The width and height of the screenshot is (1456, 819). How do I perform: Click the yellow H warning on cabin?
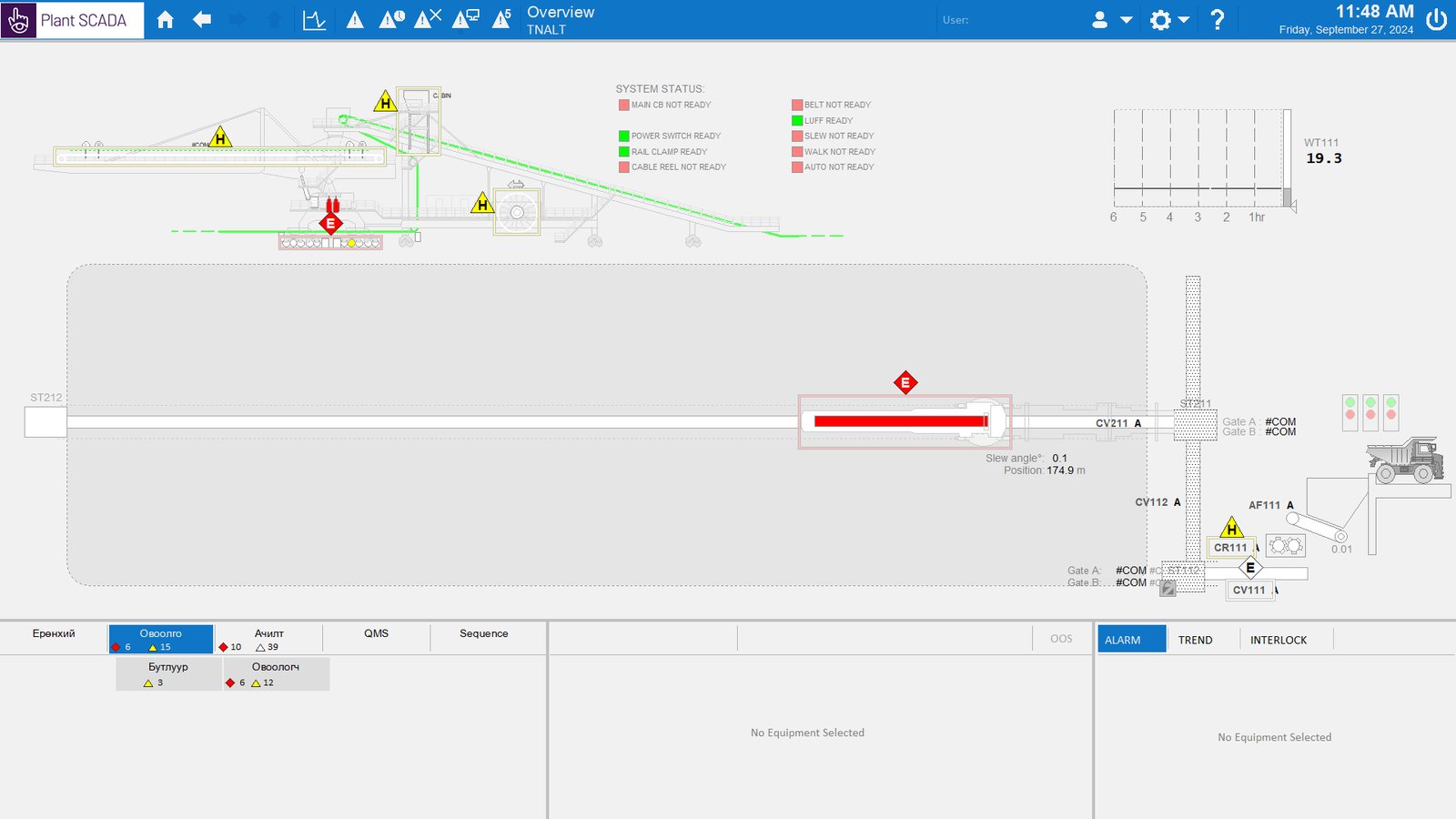point(385,101)
